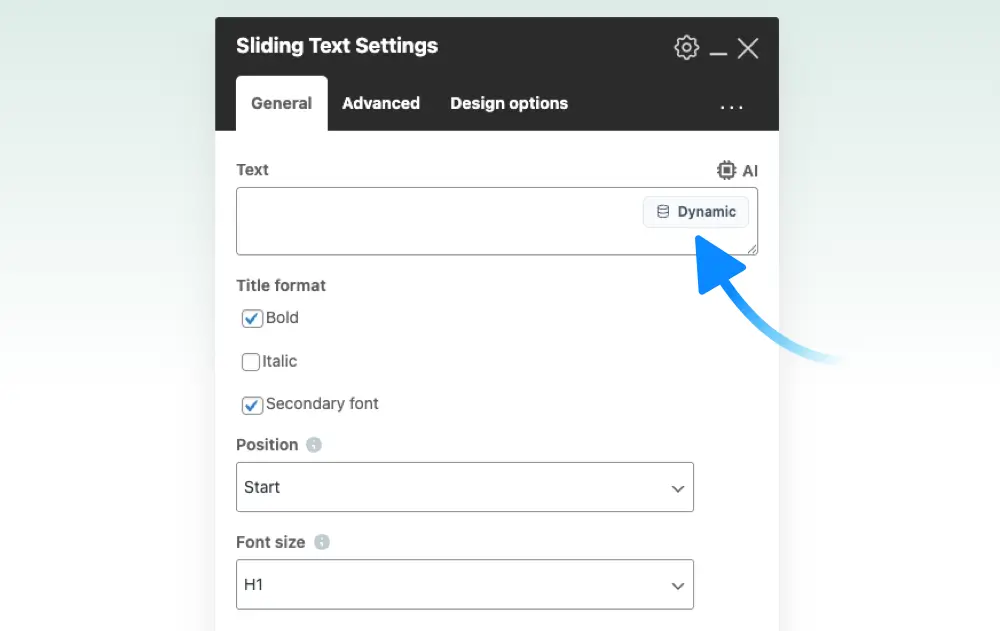The width and height of the screenshot is (1000, 631).
Task: Click the chevron arrow of Position dropdown
Action: pos(677,489)
